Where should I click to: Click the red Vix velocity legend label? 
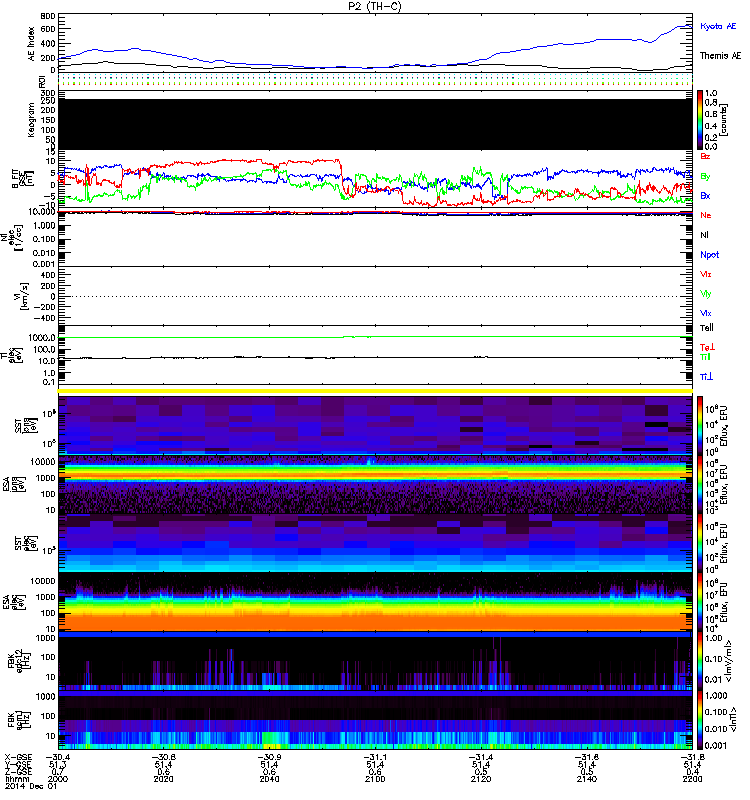tap(706, 274)
